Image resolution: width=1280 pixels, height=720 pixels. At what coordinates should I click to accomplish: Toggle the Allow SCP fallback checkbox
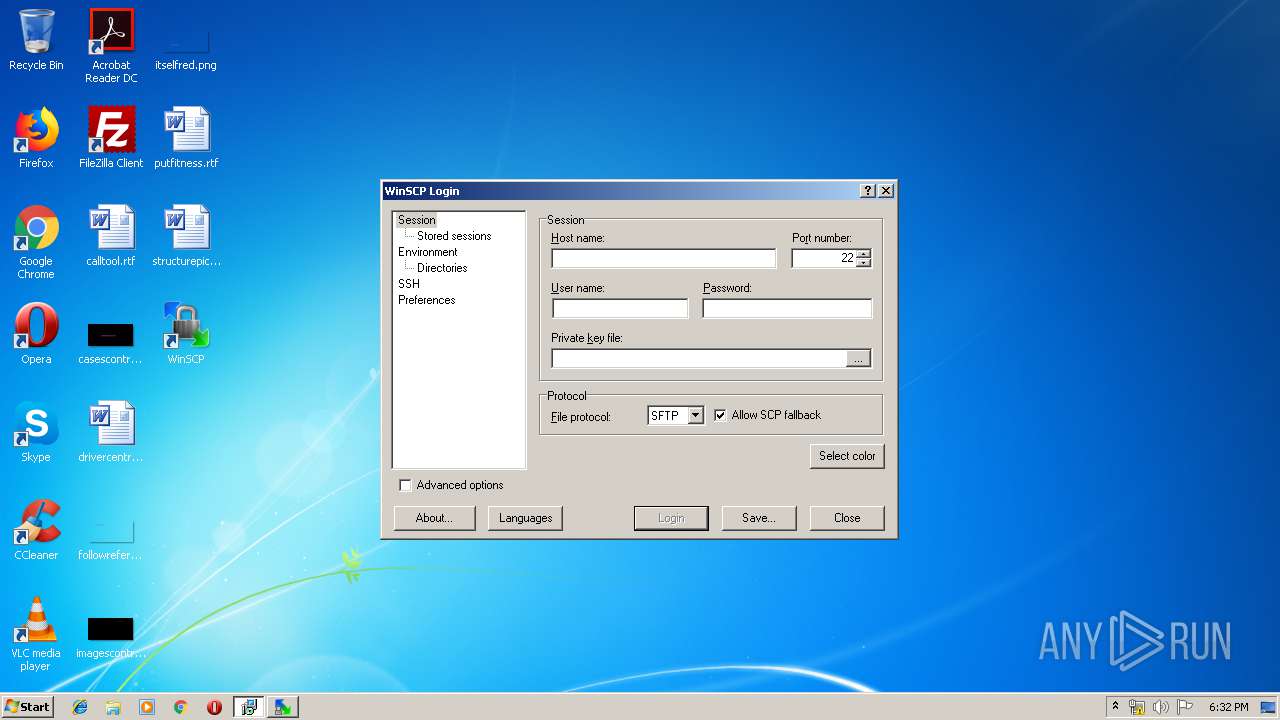point(720,415)
